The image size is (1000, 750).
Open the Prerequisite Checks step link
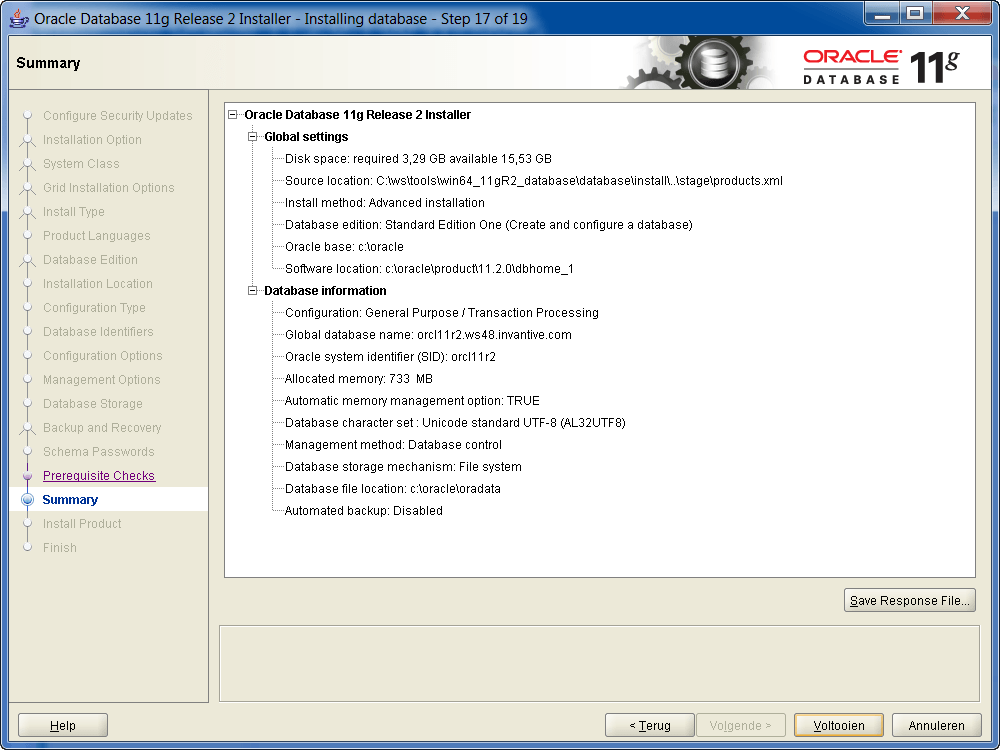99,476
